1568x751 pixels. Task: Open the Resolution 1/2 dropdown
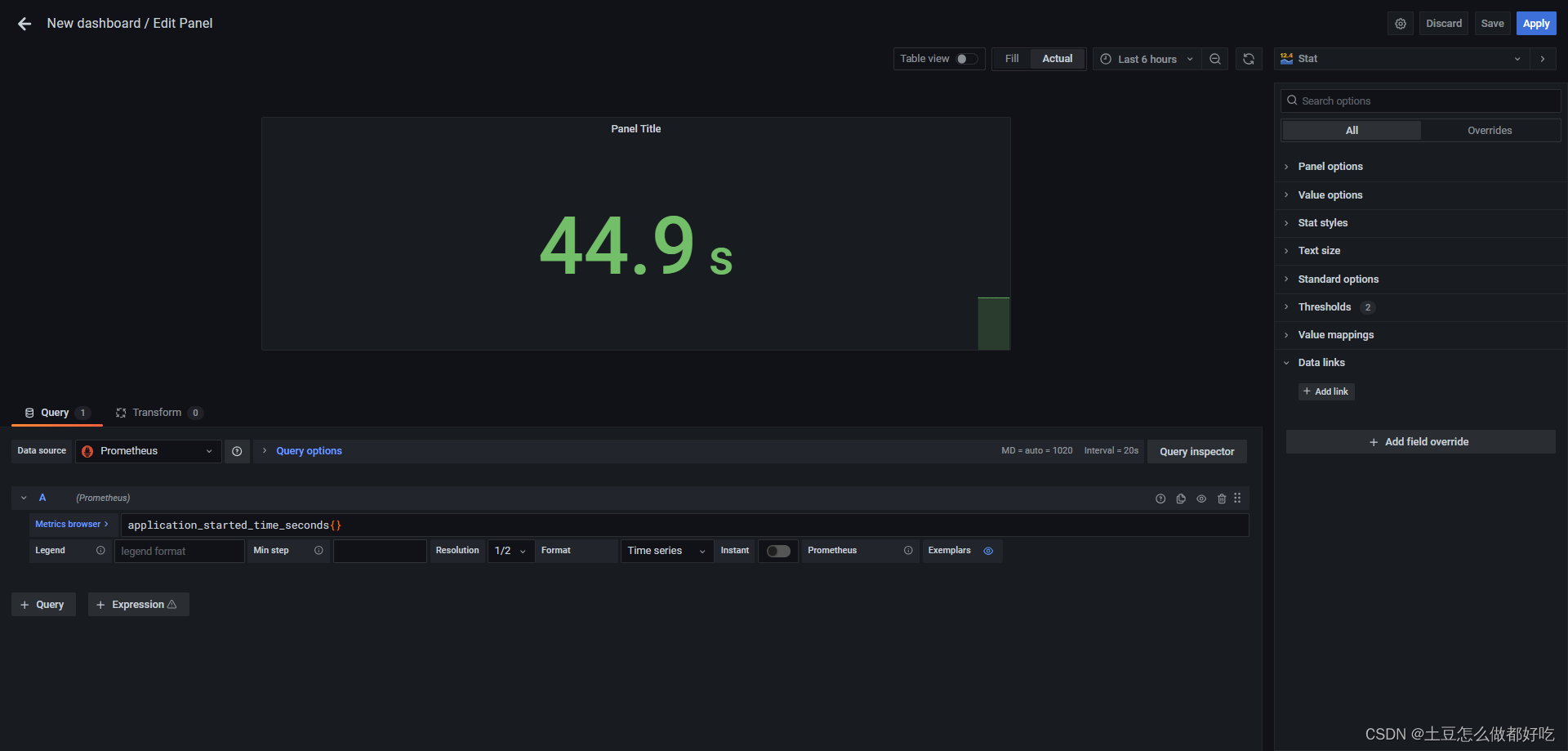tap(511, 551)
